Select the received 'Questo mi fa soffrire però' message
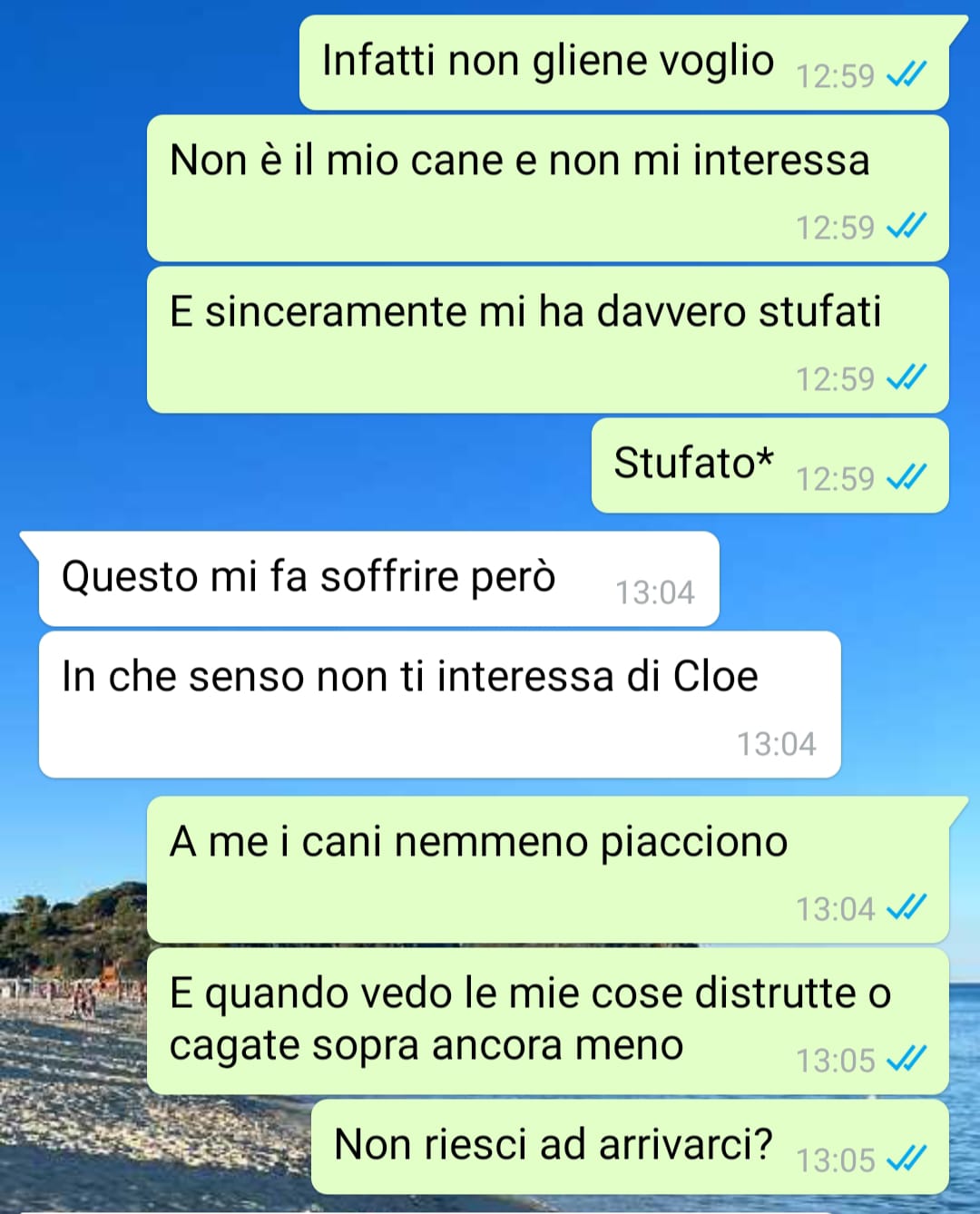Image resolution: width=980 pixels, height=1214 pixels. click(x=379, y=579)
